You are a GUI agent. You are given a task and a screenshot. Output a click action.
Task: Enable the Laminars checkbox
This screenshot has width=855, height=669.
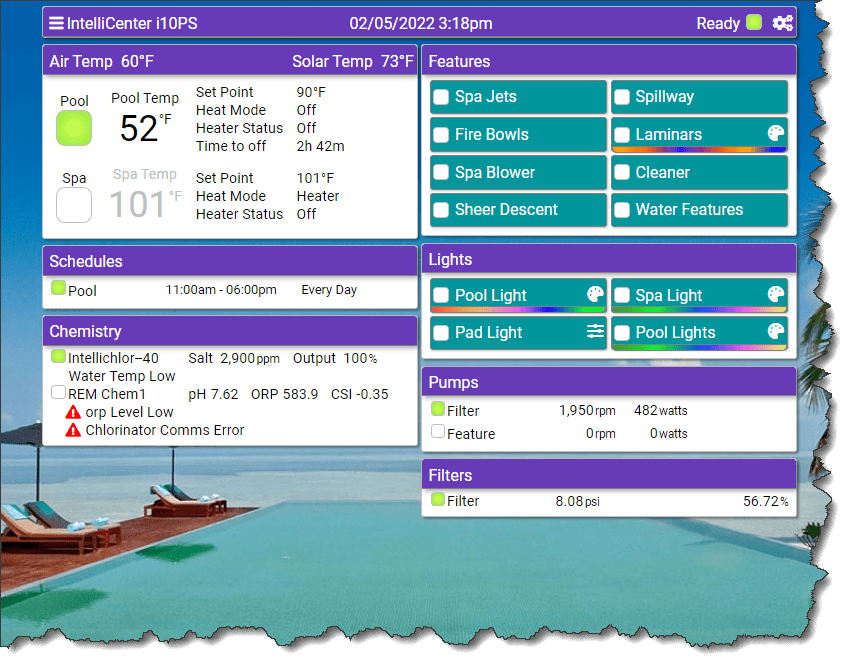pyautogui.click(x=622, y=135)
